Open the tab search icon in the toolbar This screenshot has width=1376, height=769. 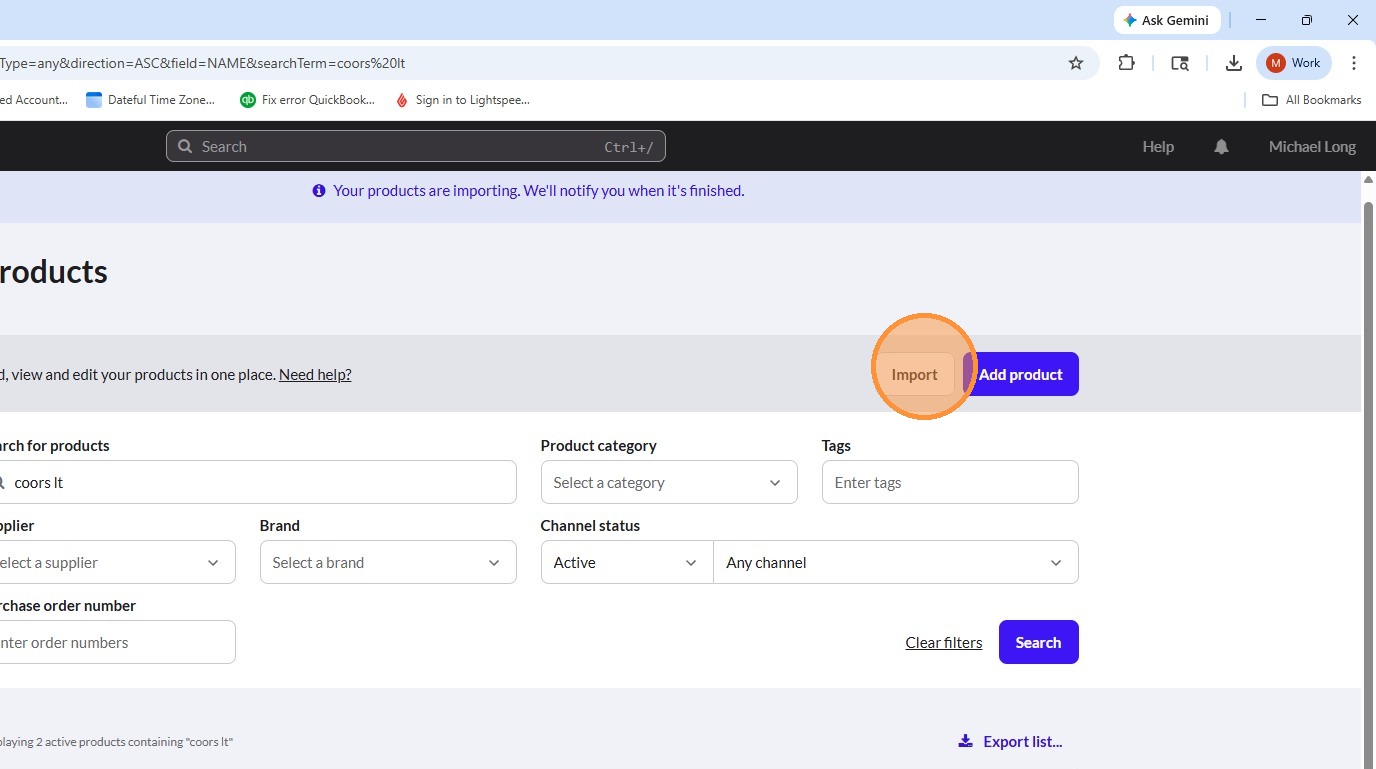coord(1180,63)
